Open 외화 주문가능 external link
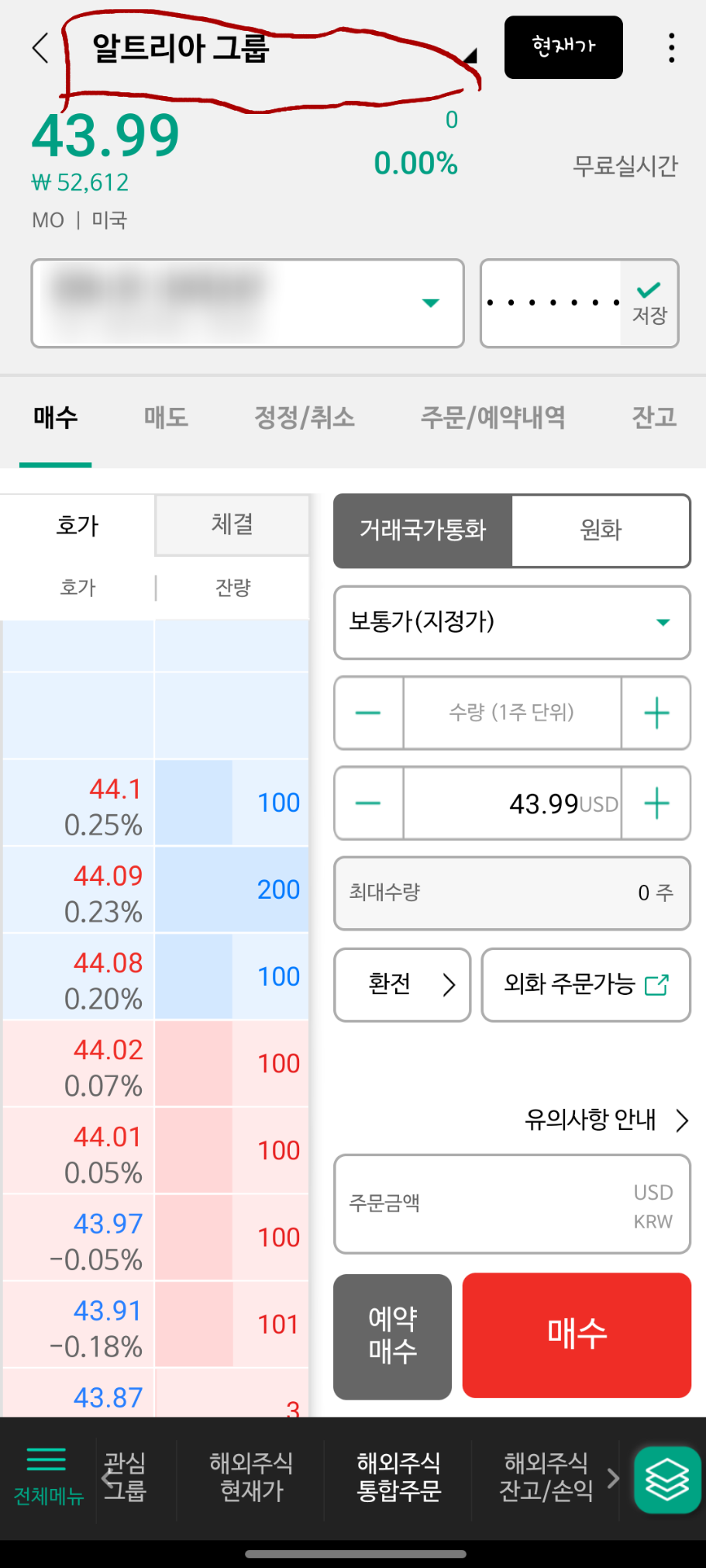This screenshot has height=1568, width=706. click(x=586, y=985)
